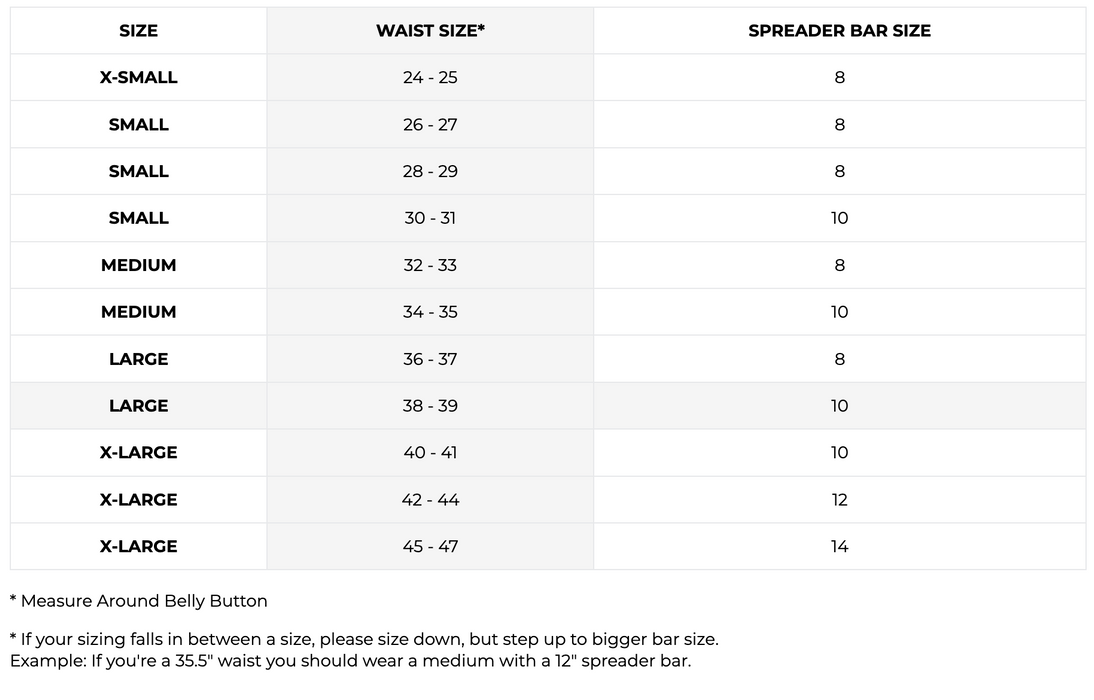Select the X-SMALL size cell
This screenshot has height=700, width=1094.
138,78
